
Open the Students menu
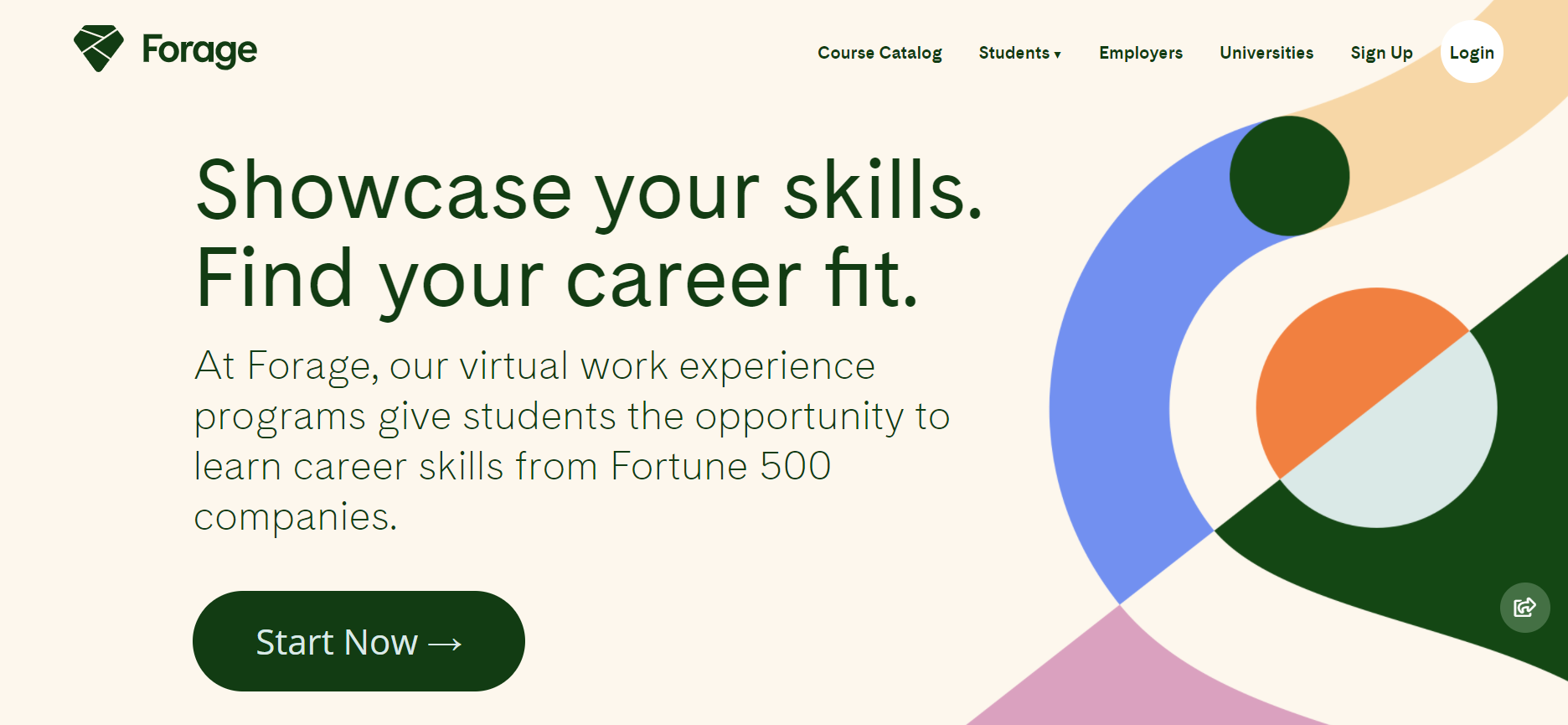1014,53
